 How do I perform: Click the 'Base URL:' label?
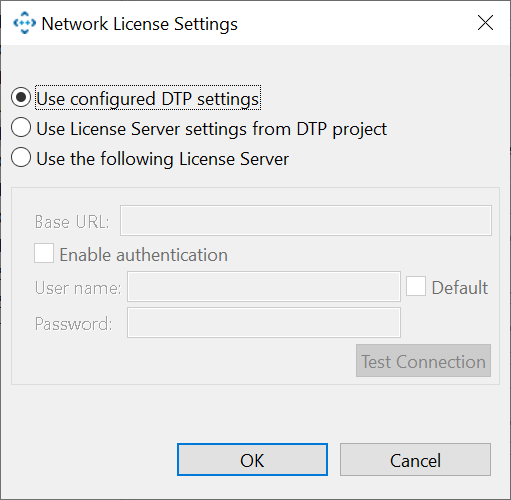(72, 222)
